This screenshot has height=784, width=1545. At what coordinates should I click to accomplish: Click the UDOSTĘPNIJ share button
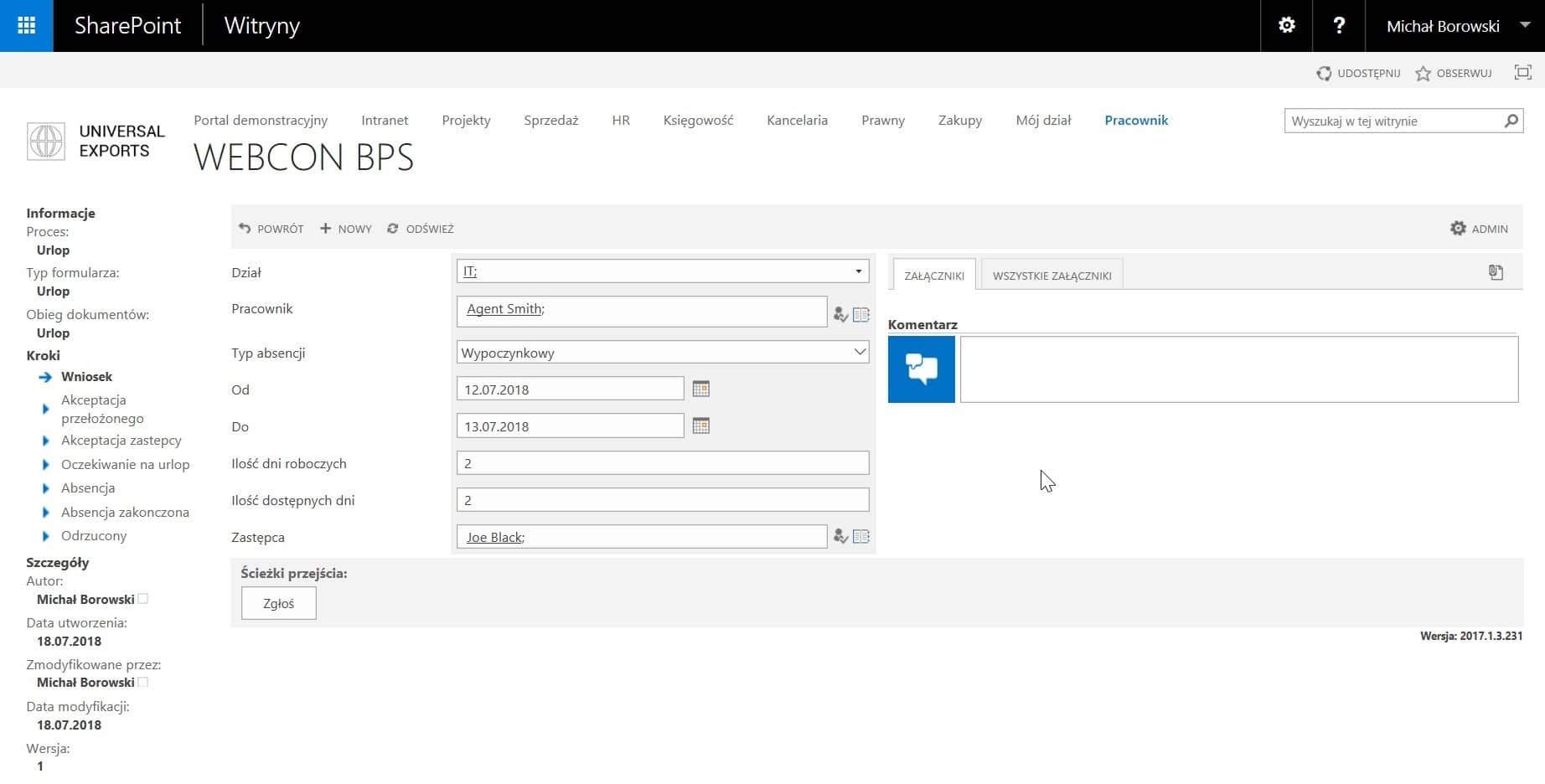tap(1358, 73)
